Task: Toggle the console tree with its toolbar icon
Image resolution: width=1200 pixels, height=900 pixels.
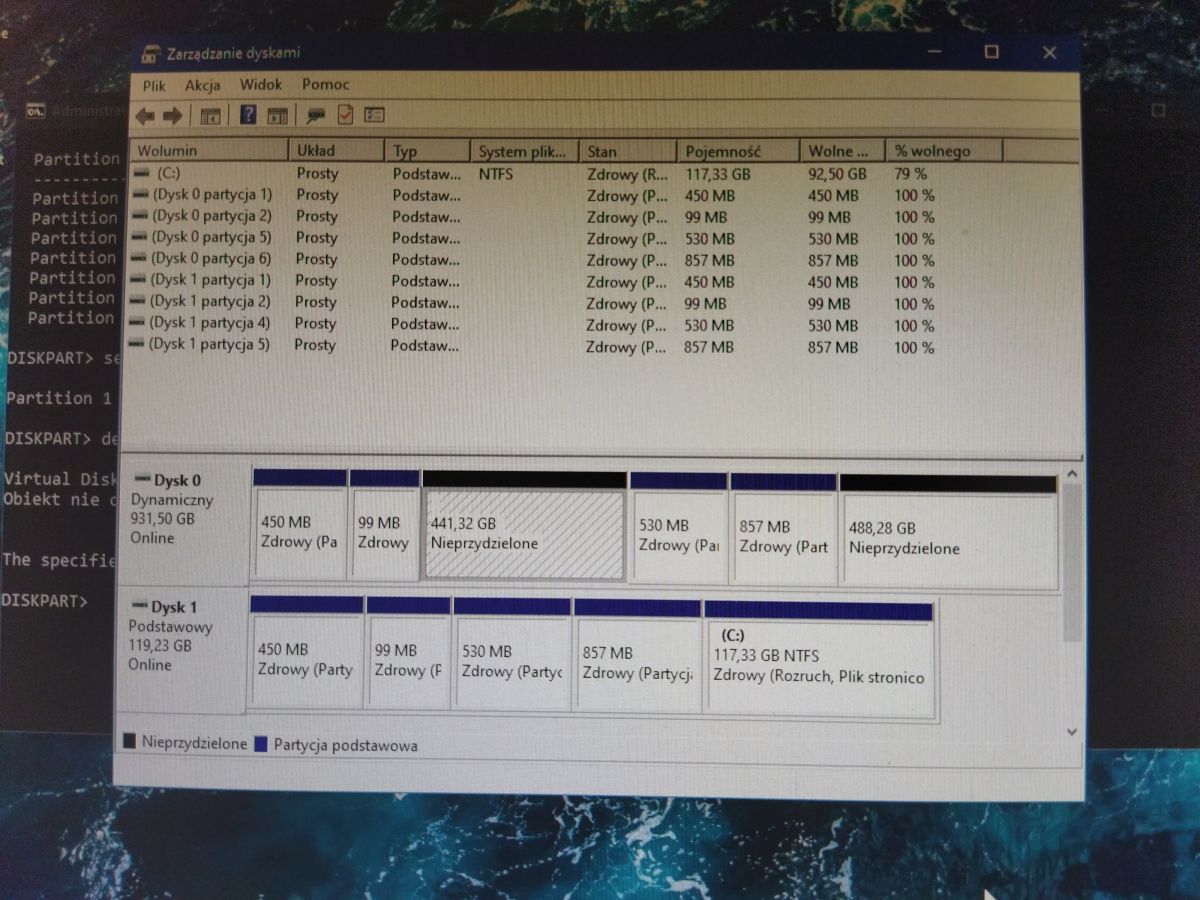Action: tap(209, 115)
